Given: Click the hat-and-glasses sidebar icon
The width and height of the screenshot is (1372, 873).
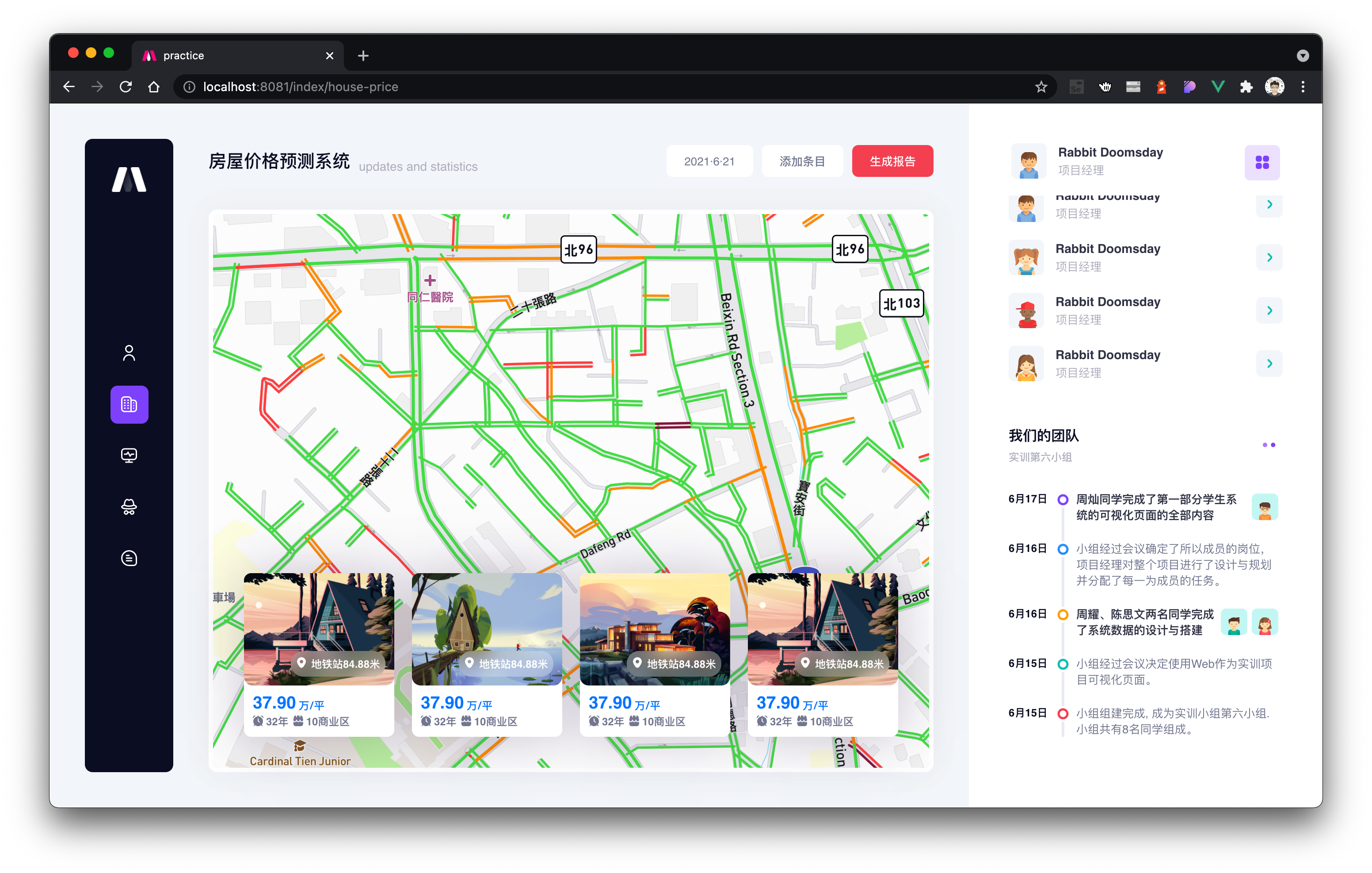Looking at the screenshot, I should click(129, 506).
